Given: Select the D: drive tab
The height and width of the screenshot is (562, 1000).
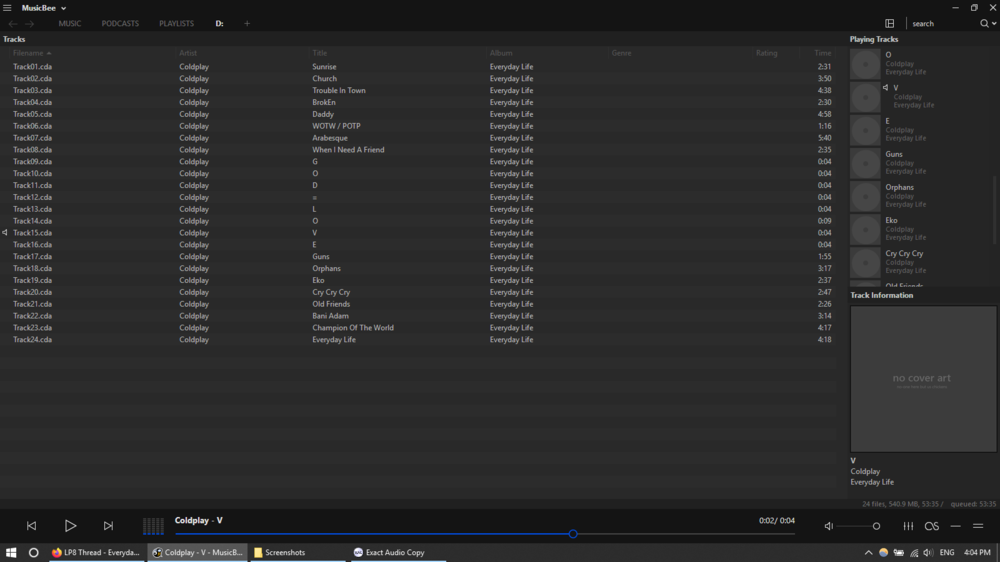Looking at the screenshot, I should point(219,24).
